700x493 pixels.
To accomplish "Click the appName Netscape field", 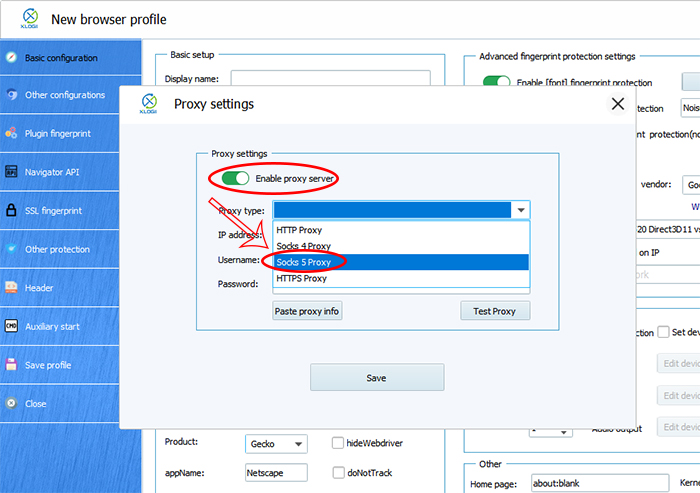I will pos(276,472).
